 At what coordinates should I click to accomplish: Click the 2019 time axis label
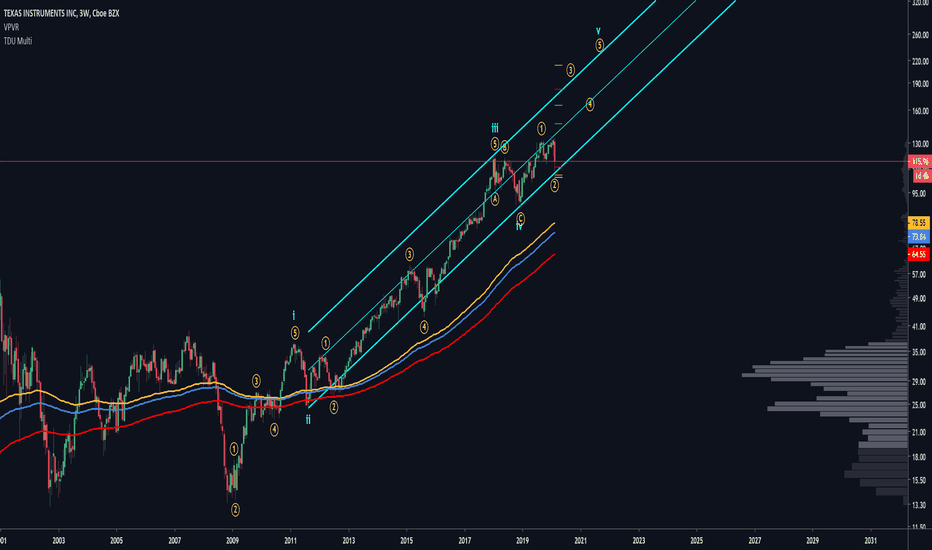pyautogui.click(x=522, y=540)
